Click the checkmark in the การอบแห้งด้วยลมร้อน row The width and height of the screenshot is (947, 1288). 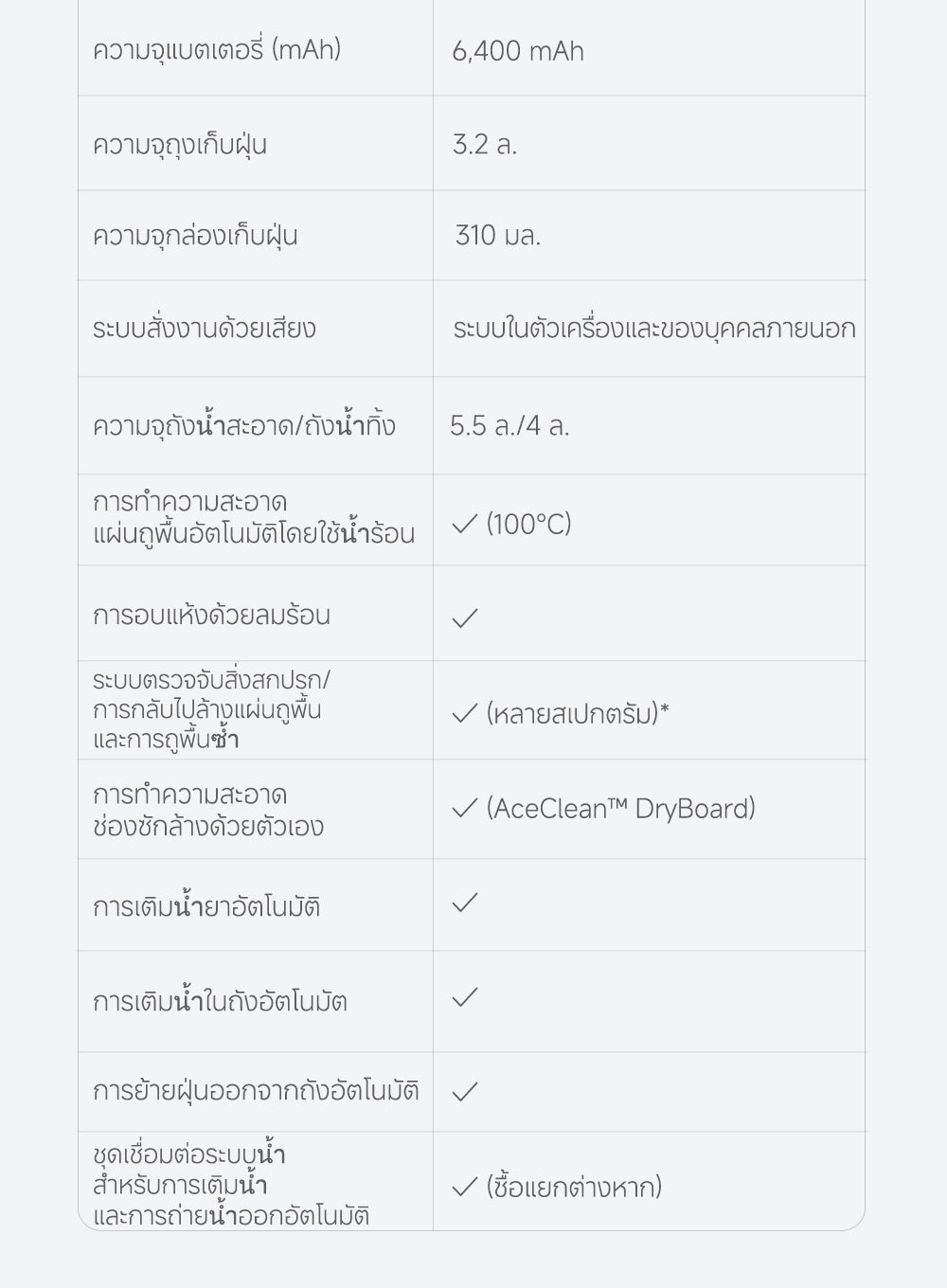coord(465,618)
